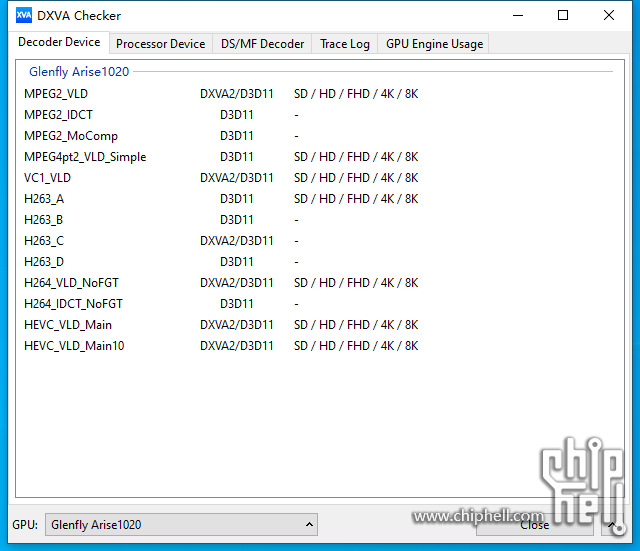Switch to the Trace Log tab

[344, 44]
